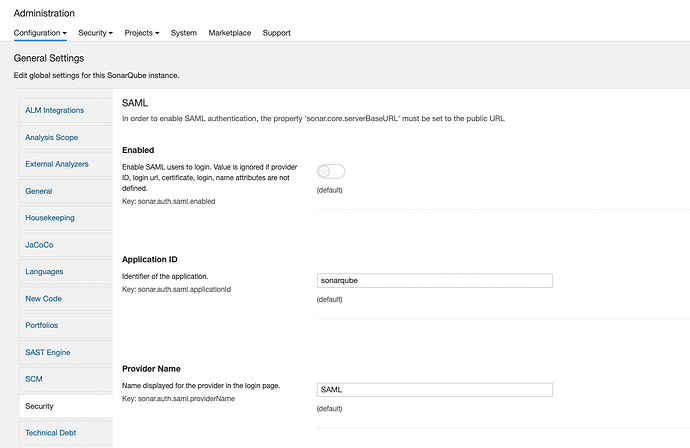Open the Projects dropdown menu
This screenshot has width=690, height=448.
141,33
